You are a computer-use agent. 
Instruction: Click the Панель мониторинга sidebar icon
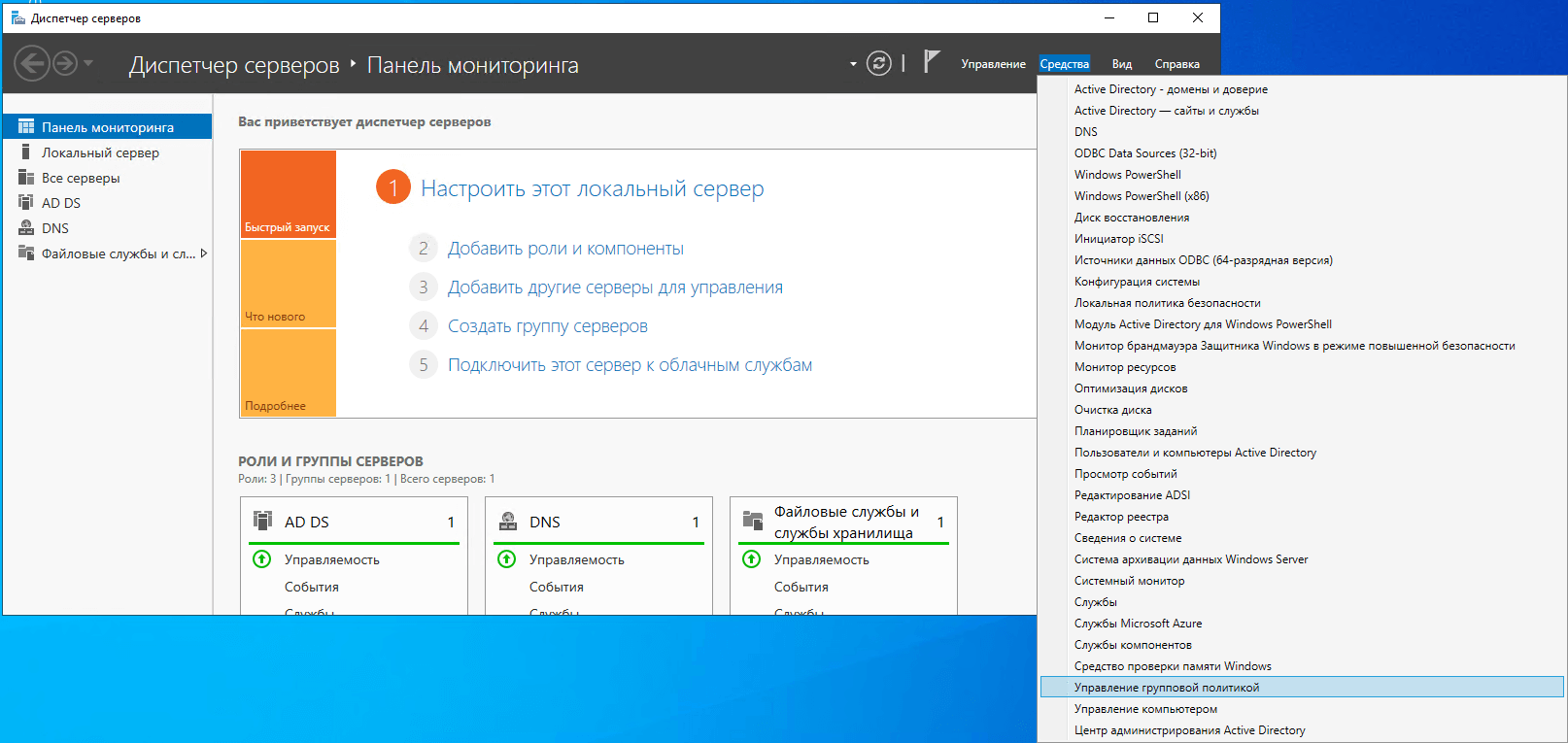coord(26,127)
